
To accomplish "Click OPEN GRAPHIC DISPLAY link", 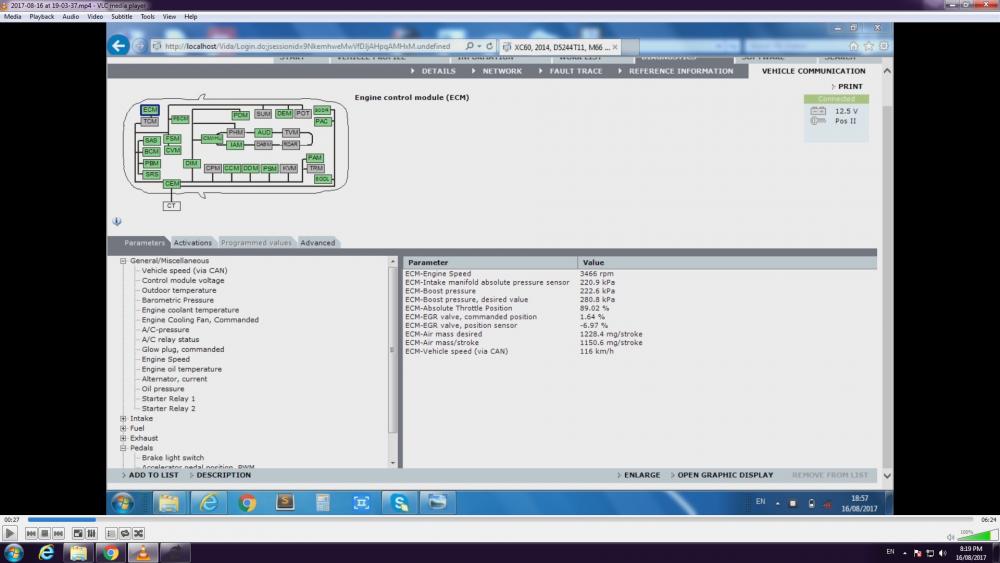I will [724, 475].
